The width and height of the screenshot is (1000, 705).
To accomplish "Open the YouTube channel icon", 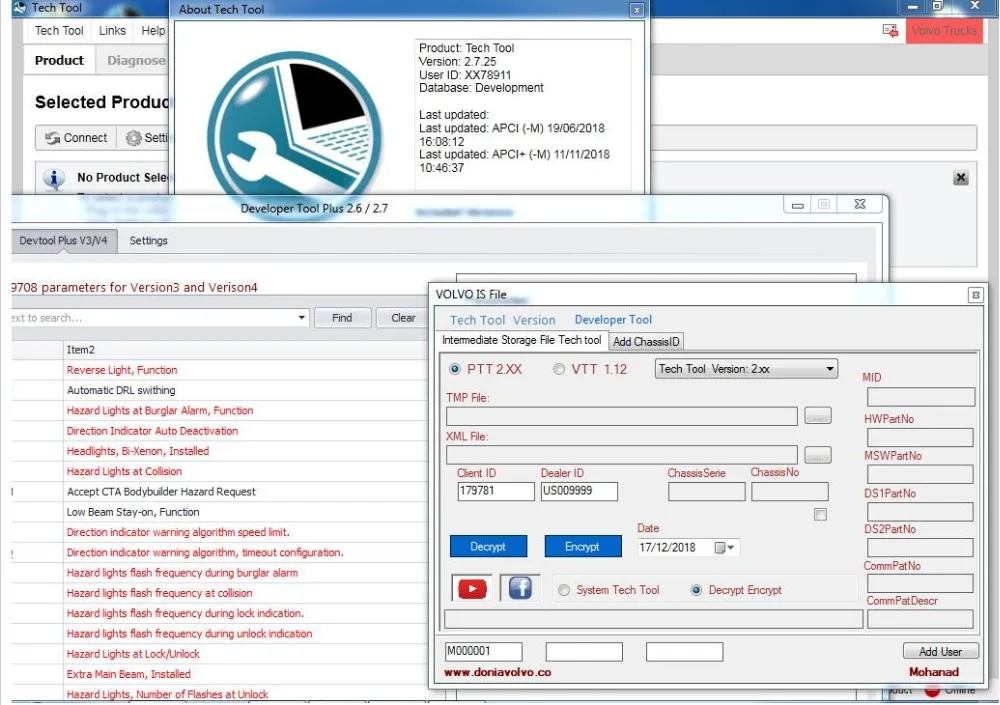I will point(471,589).
